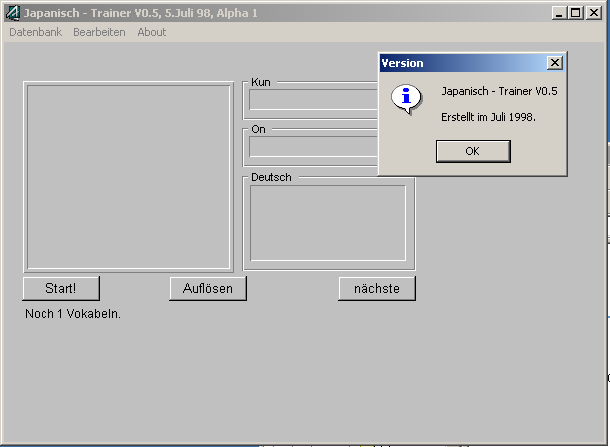Minimize the Japanisch-Trainer window
Screen dimensions: 610x447
560,12
